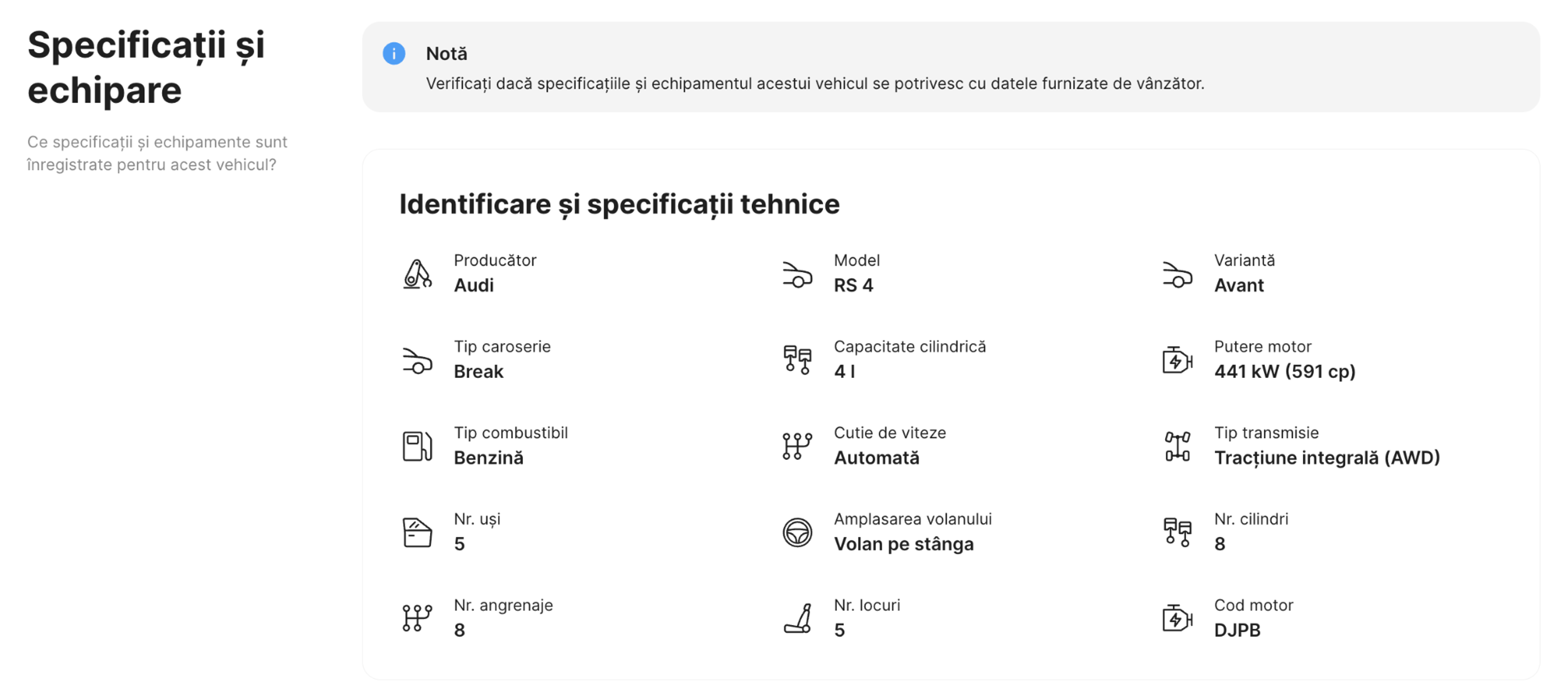Click the Benzină fuel type value
Viewport: 1568px width, 700px height.
click(x=489, y=458)
